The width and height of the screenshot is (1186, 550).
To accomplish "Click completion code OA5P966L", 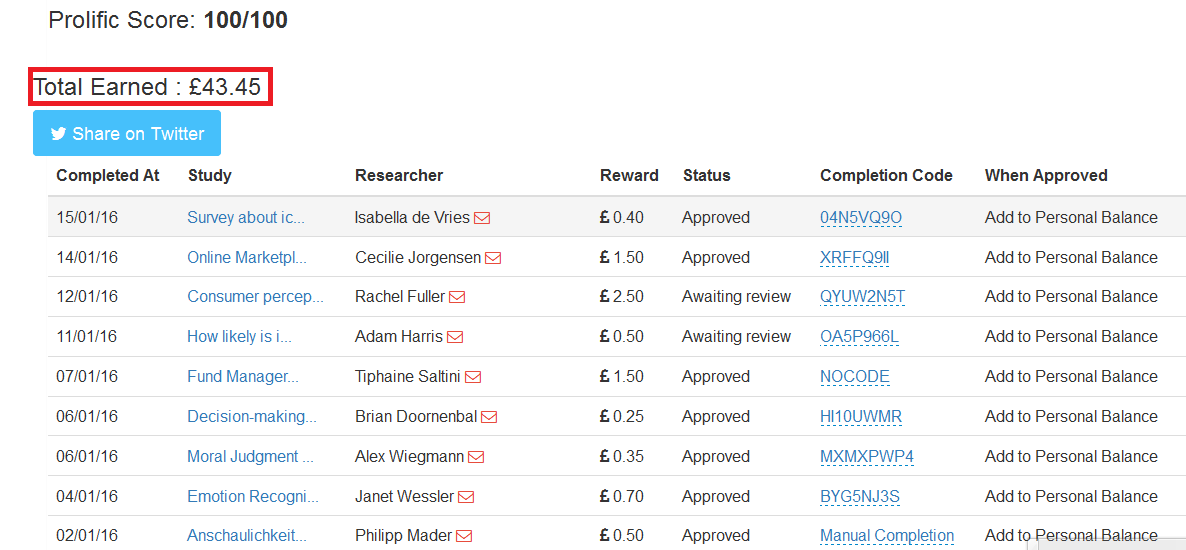I will click(x=859, y=337).
